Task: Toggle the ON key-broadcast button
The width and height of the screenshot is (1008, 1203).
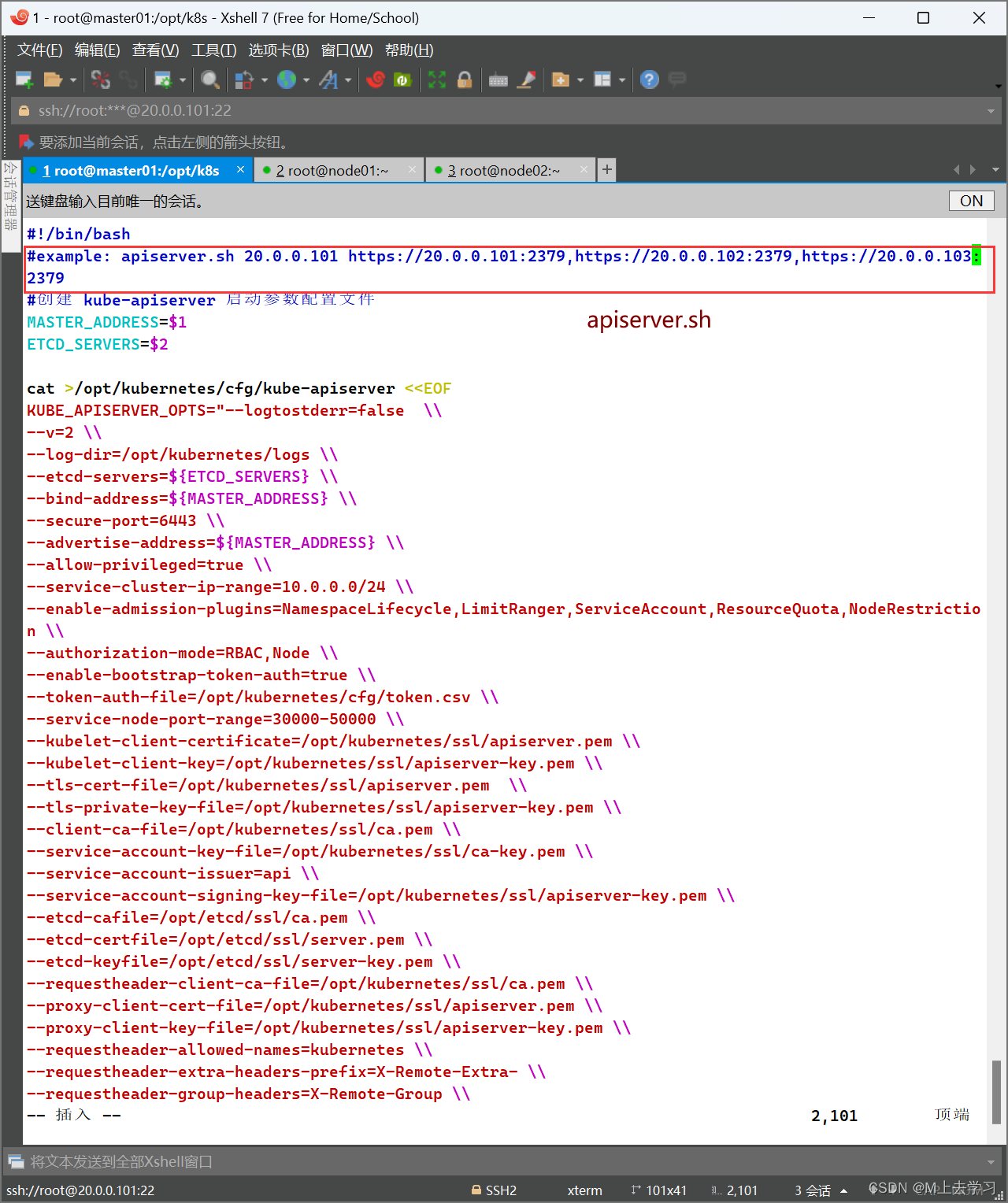Action: click(x=971, y=201)
